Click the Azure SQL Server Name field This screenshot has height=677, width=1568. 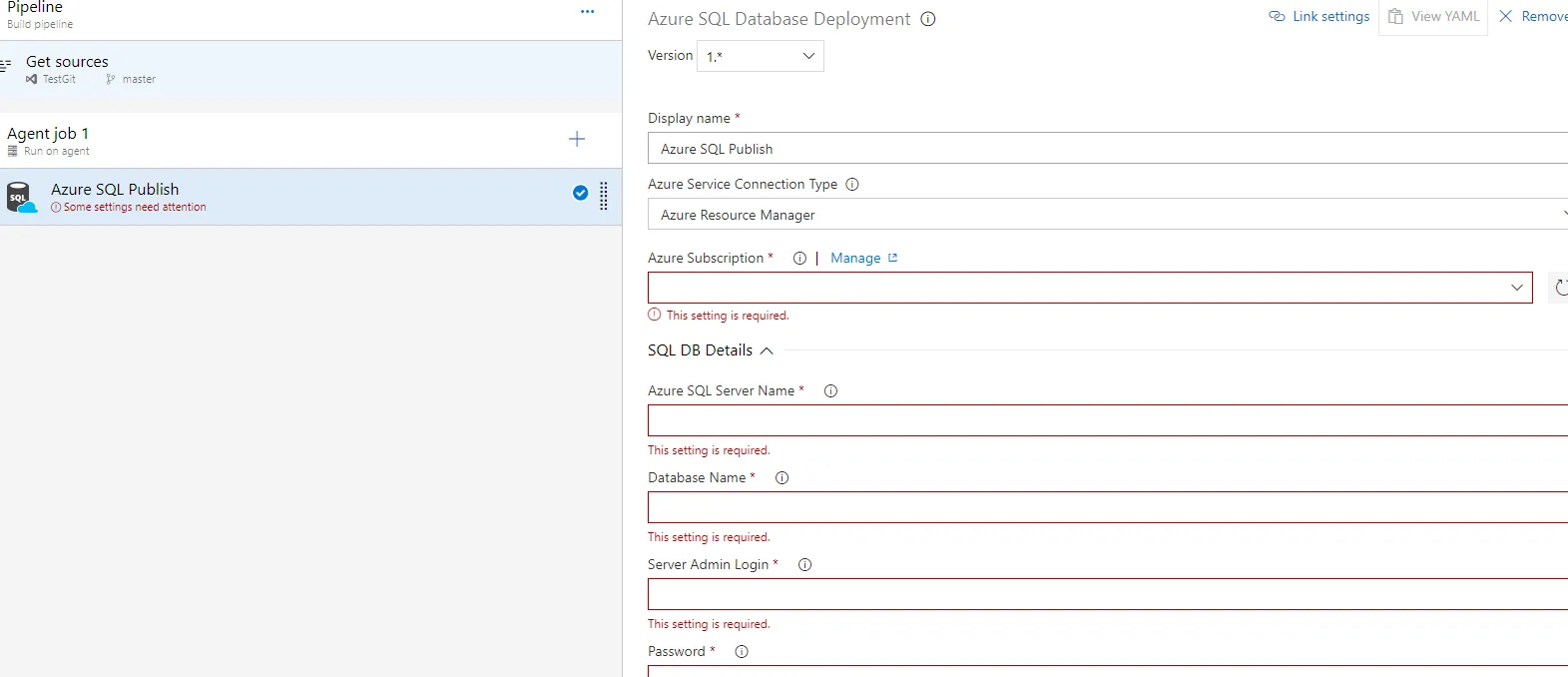coord(1108,420)
